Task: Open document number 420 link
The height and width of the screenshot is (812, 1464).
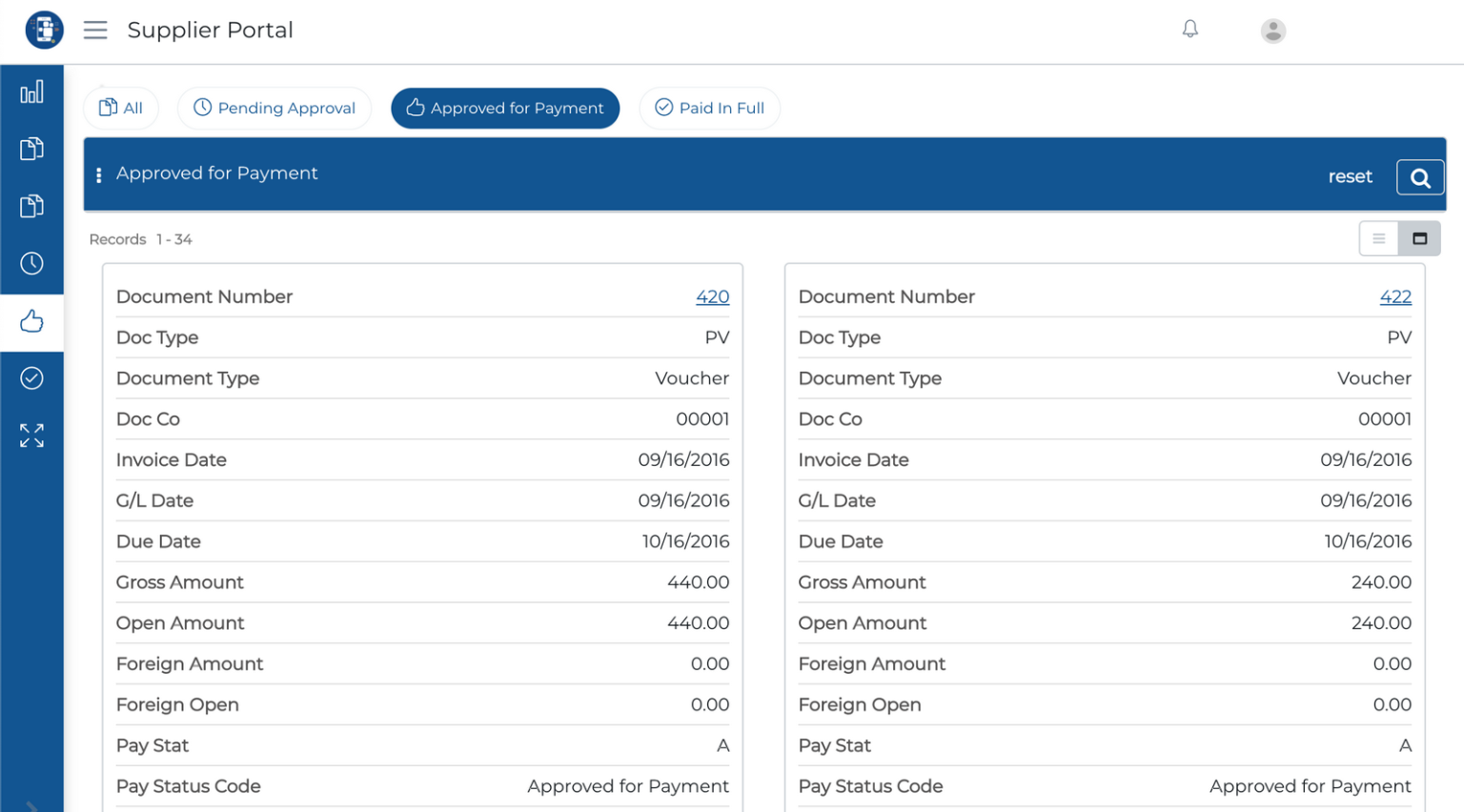Action: pyautogui.click(x=712, y=297)
